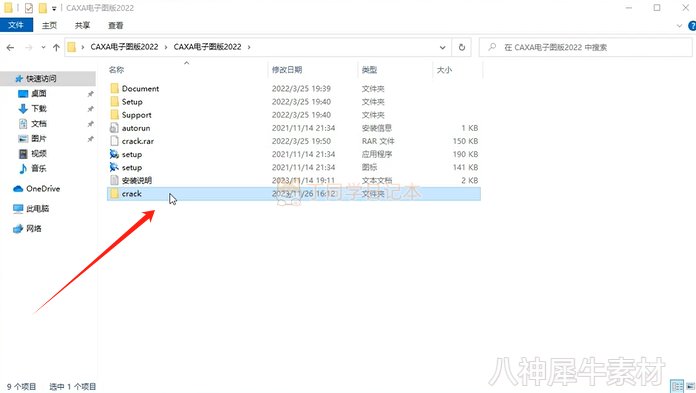Open the Document folder
The image size is (696, 393).
[x=140, y=88]
